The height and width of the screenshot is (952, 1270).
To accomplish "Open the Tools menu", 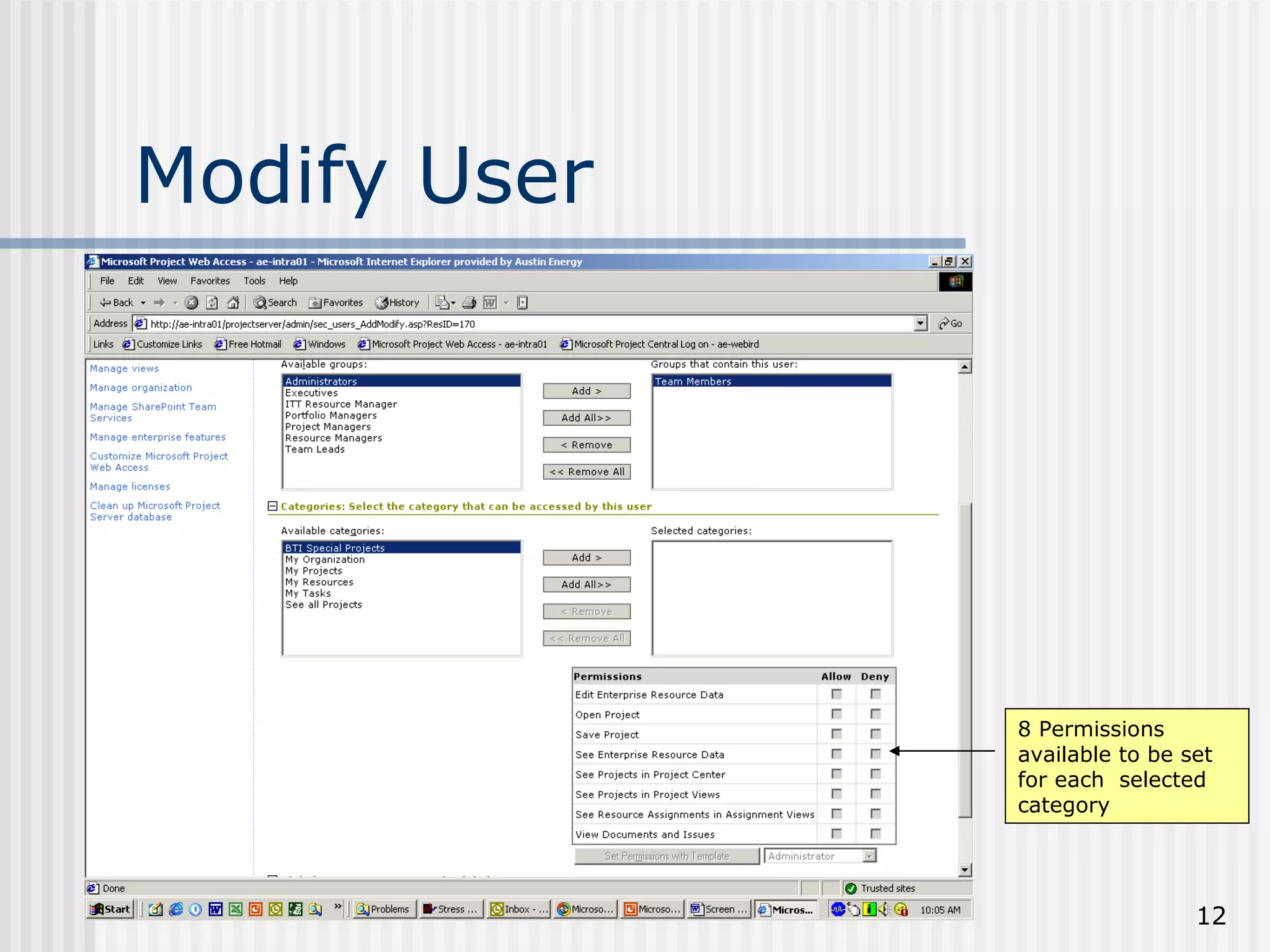I will (254, 281).
